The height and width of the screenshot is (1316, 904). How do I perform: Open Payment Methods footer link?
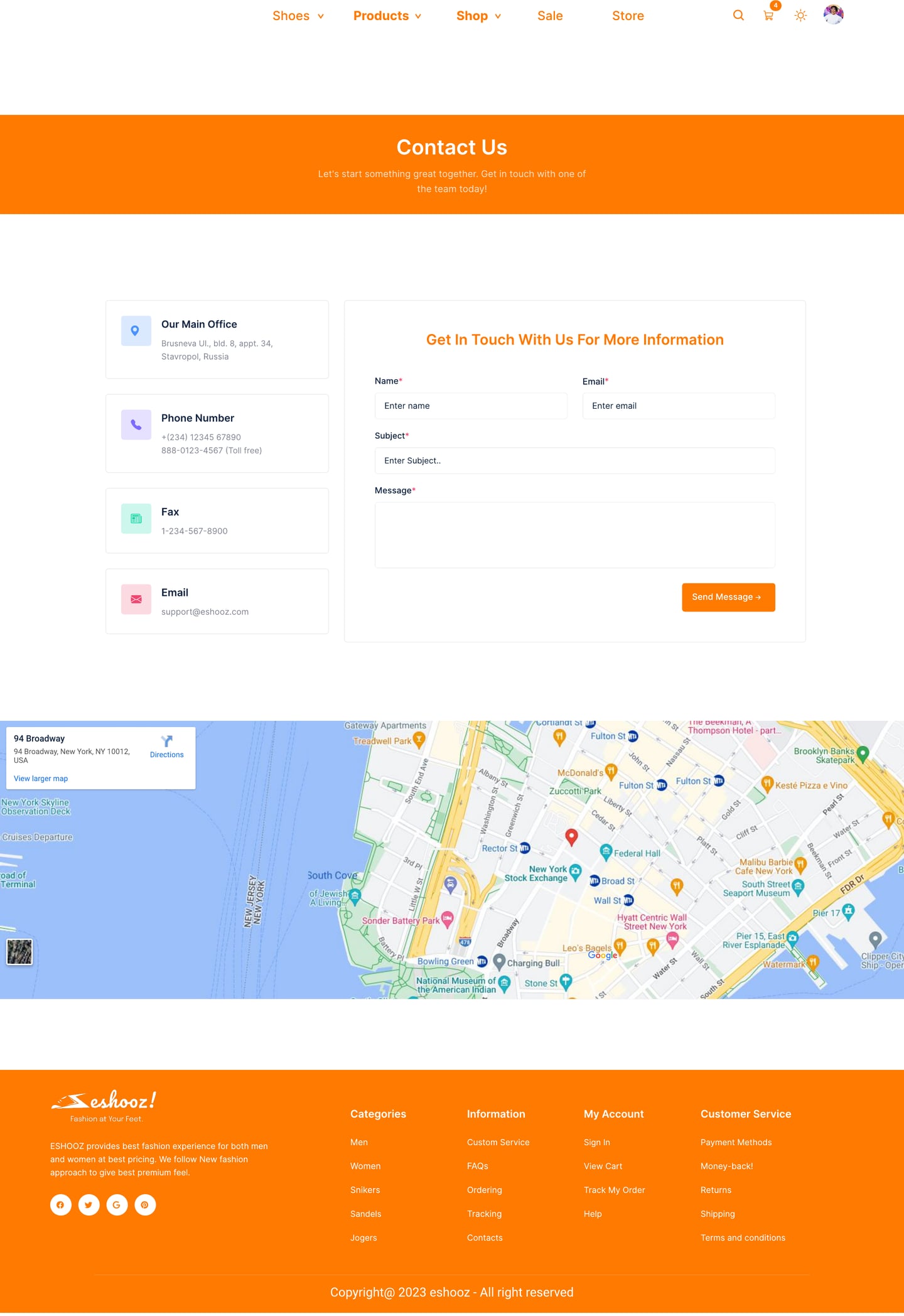tap(736, 1142)
